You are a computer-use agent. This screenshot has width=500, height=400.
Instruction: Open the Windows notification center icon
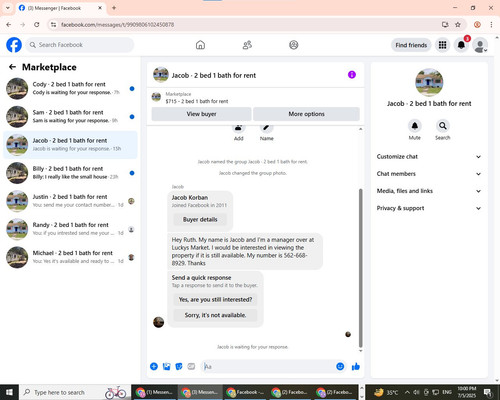point(488,392)
